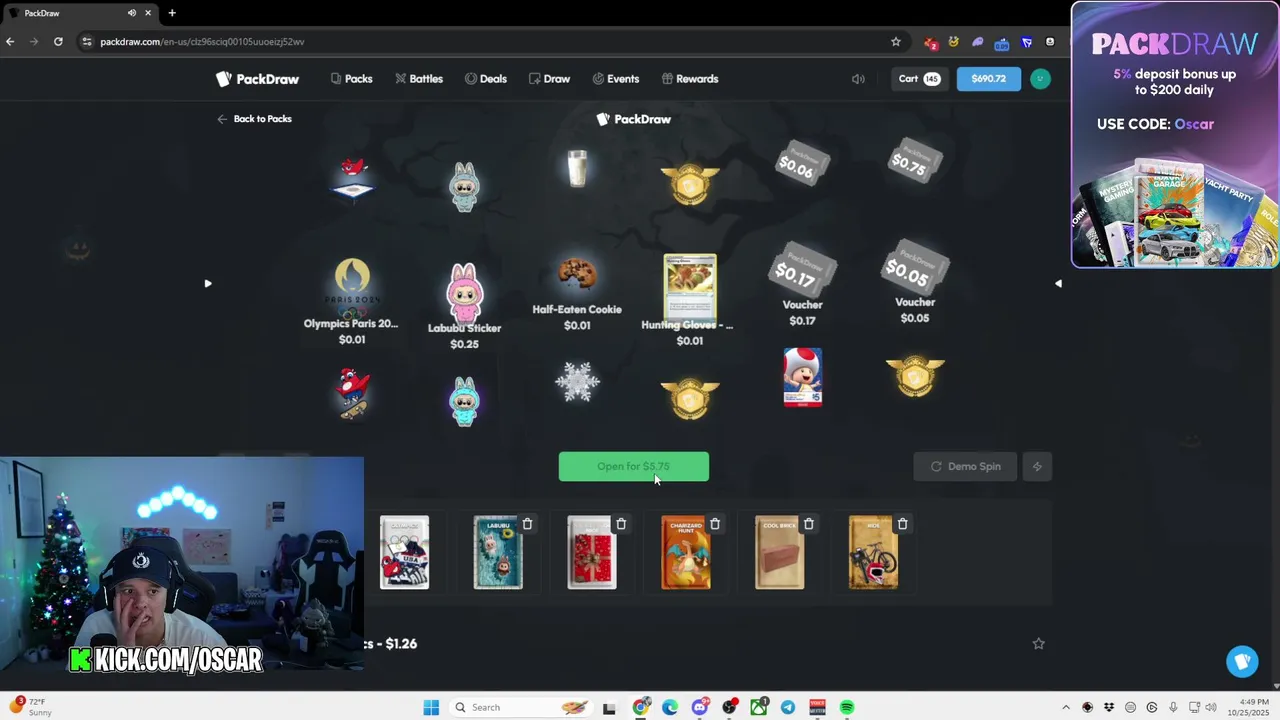Open the Events page
The height and width of the screenshot is (720, 1280).
[615, 79]
